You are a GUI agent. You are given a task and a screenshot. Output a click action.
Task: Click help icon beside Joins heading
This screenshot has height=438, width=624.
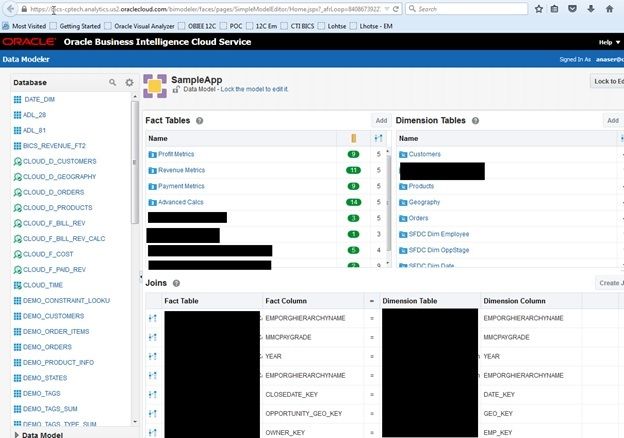(x=176, y=283)
